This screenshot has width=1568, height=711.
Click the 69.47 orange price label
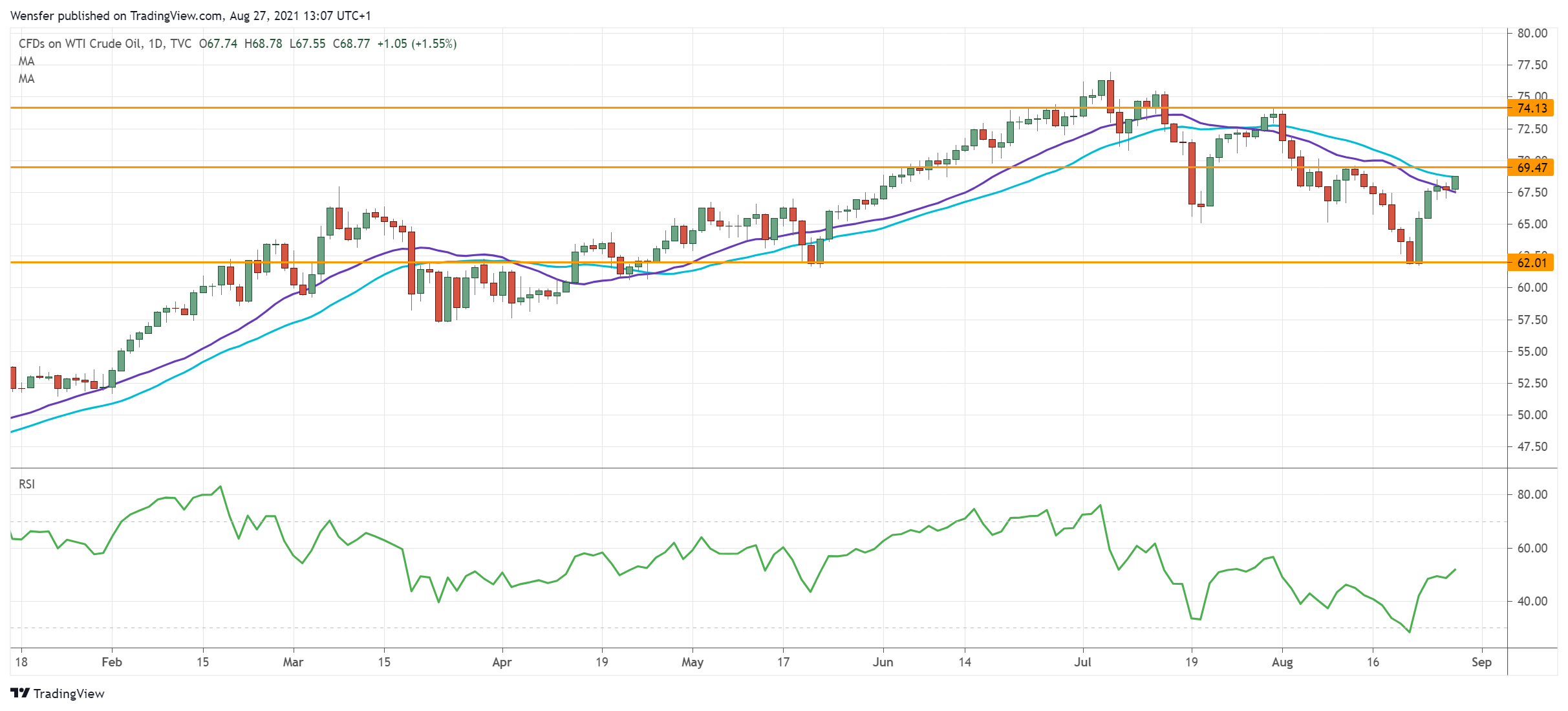tap(1532, 168)
